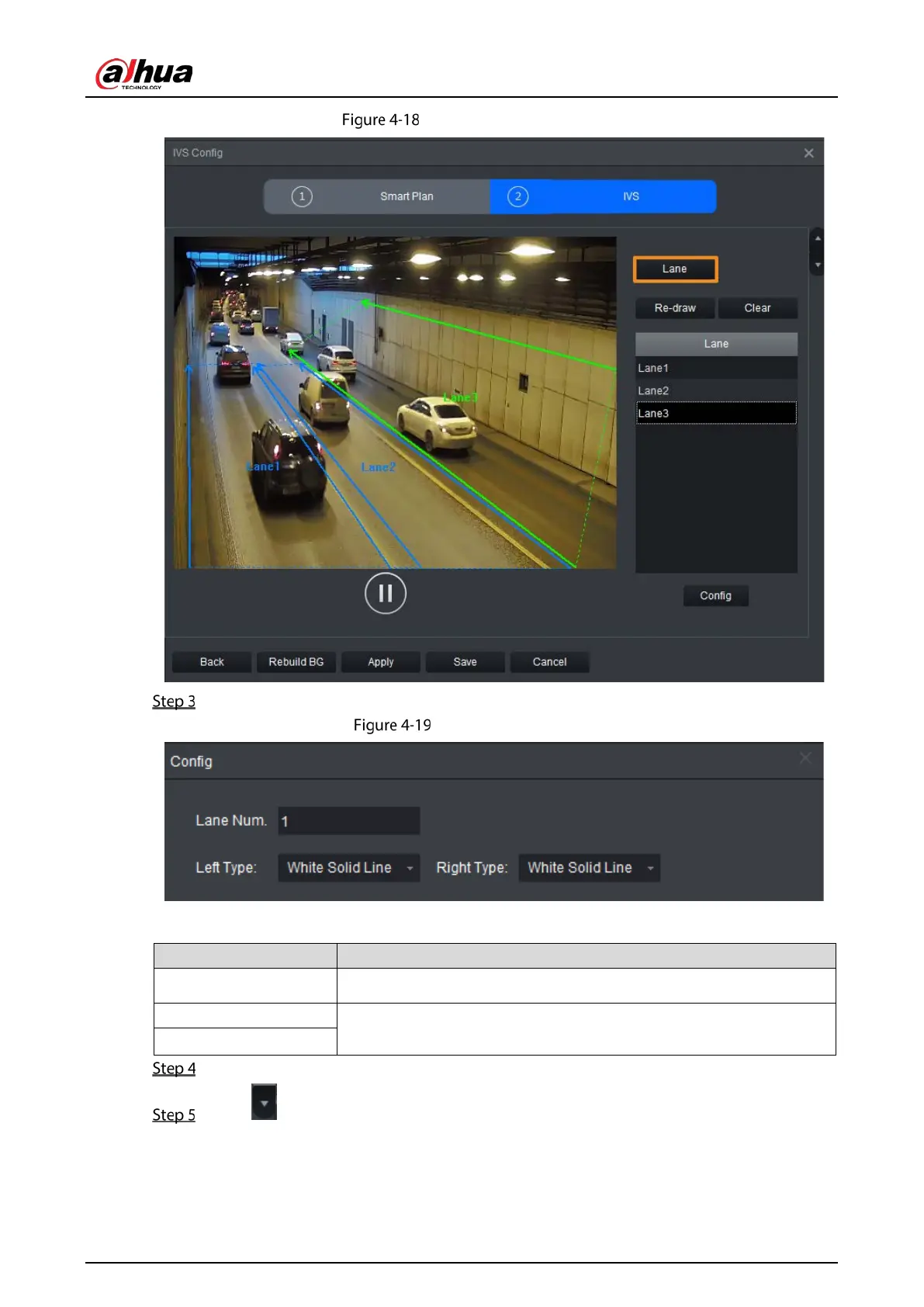The image size is (924, 1307).
Task: Click the step 1 circle icon
Action: (302, 196)
